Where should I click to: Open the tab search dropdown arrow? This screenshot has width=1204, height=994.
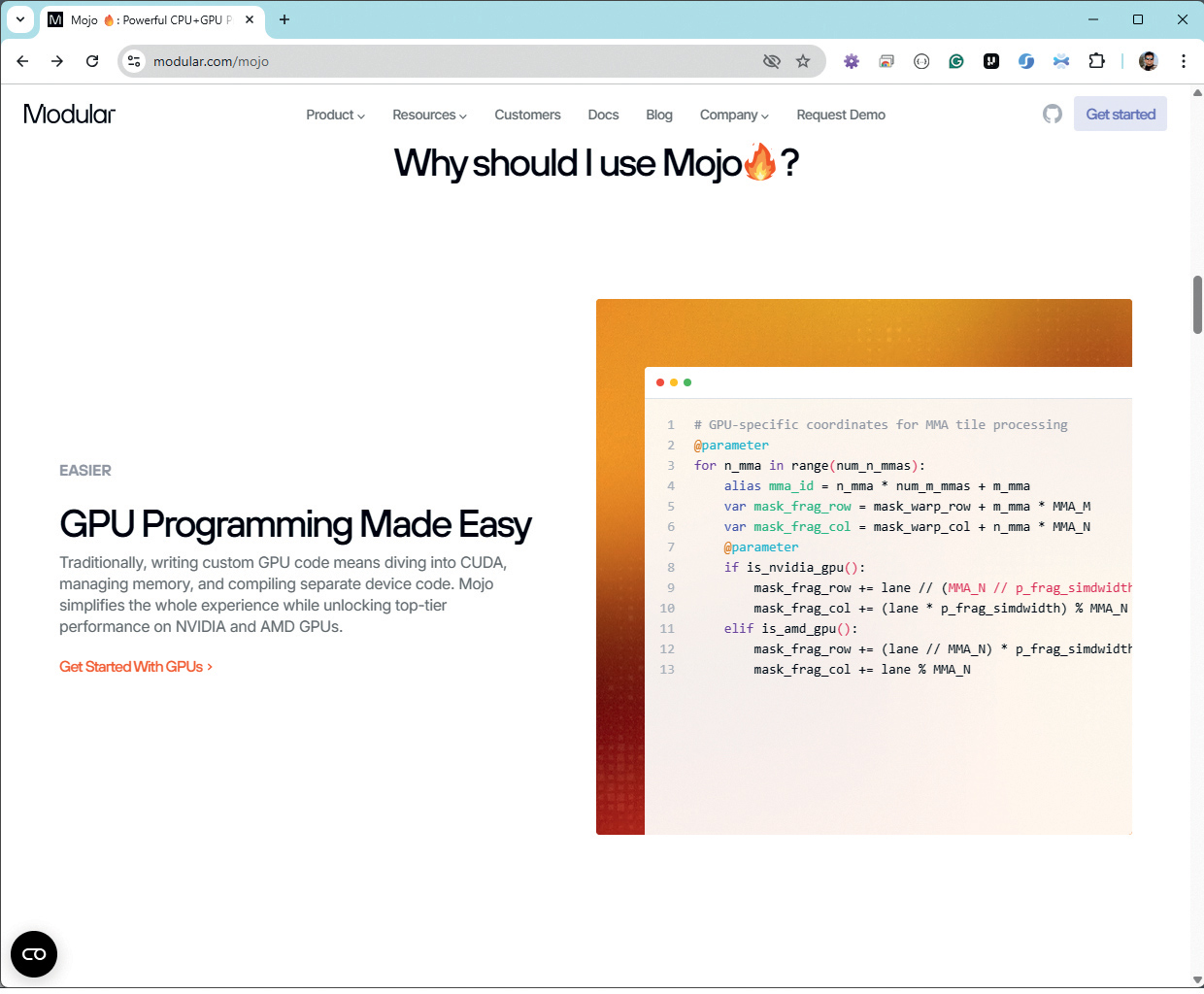(19, 19)
